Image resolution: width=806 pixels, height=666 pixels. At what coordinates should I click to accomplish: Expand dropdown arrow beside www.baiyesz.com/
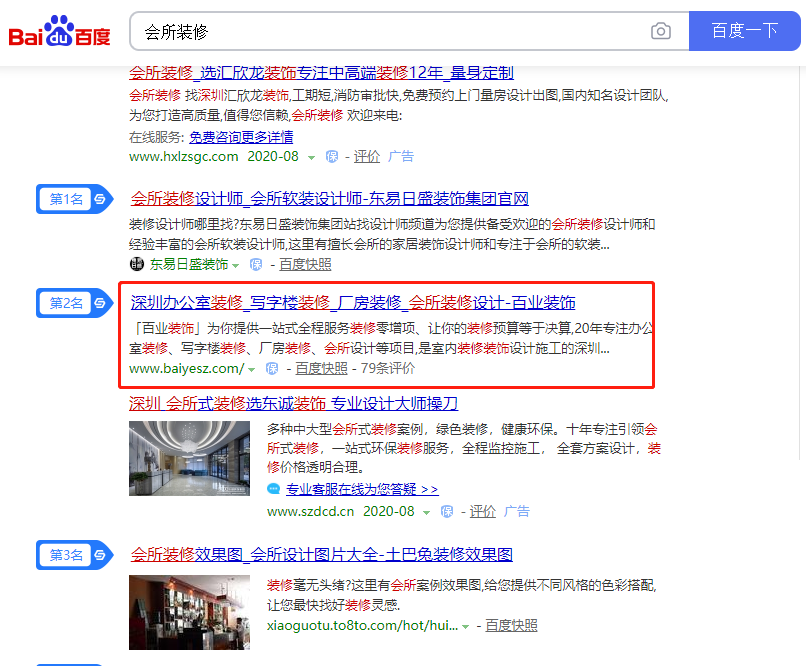pos(251,369)
